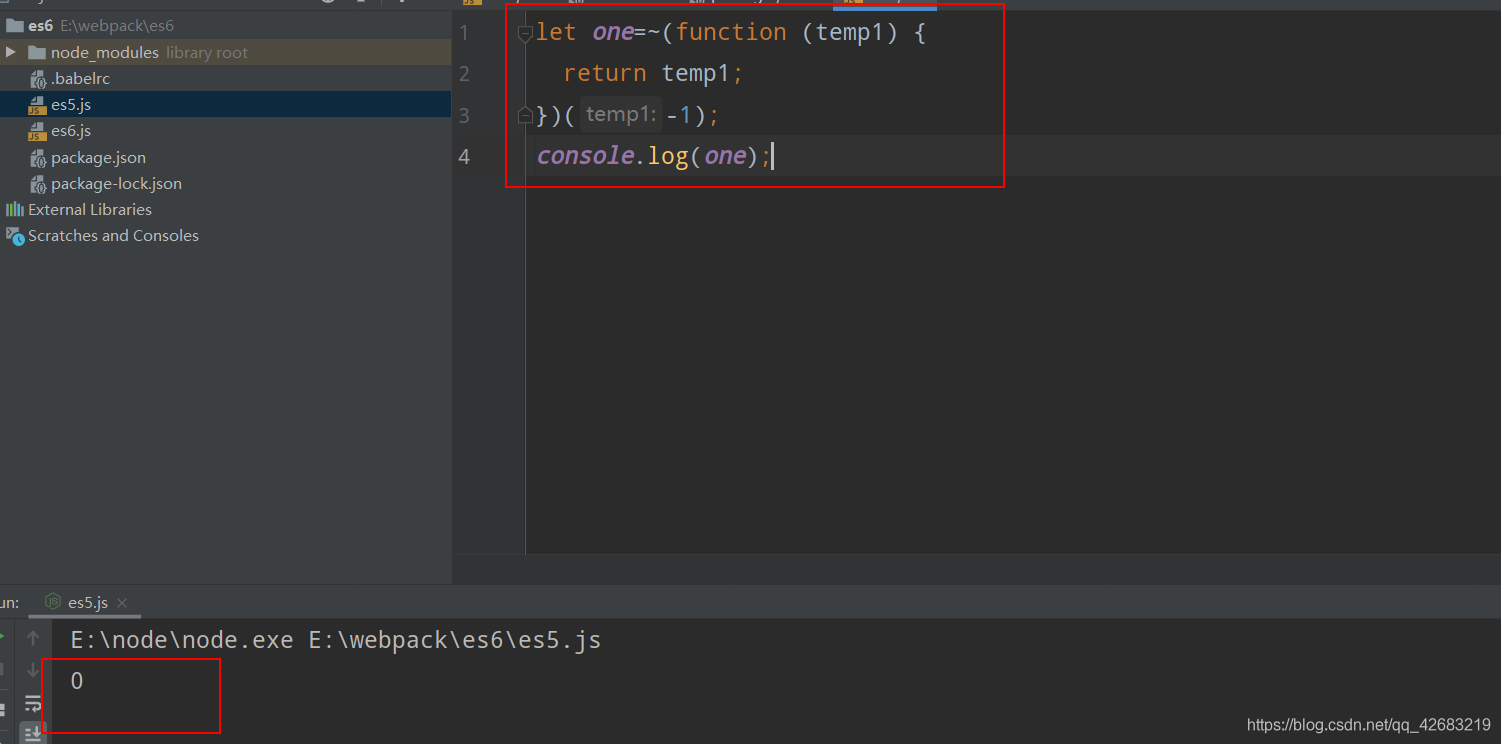Click the Up the stack trace arrow
The width and height of the screenshot is (1501, 744).
point(33,638)
